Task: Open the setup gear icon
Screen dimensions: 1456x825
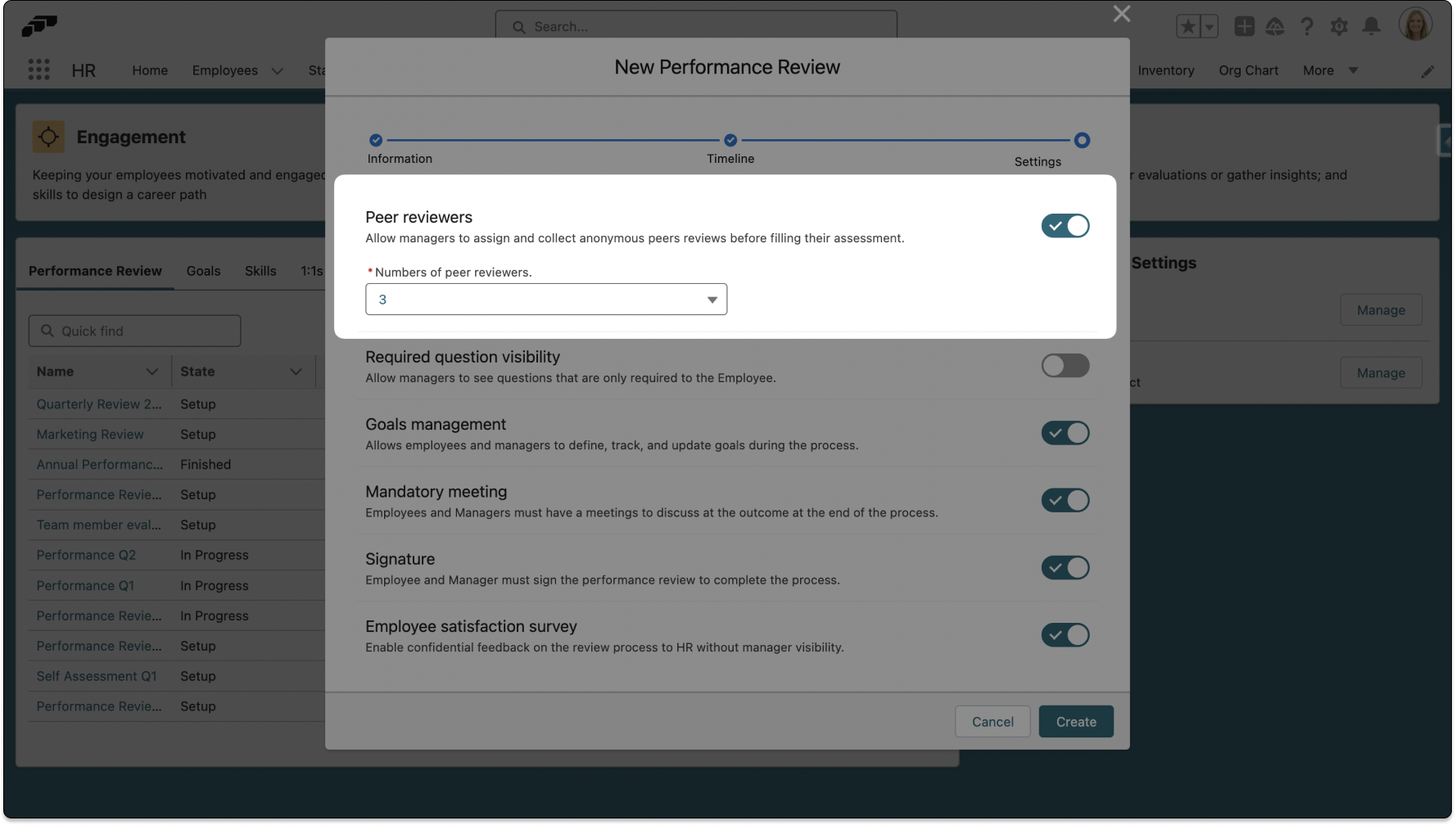Action: point(1339,27)
